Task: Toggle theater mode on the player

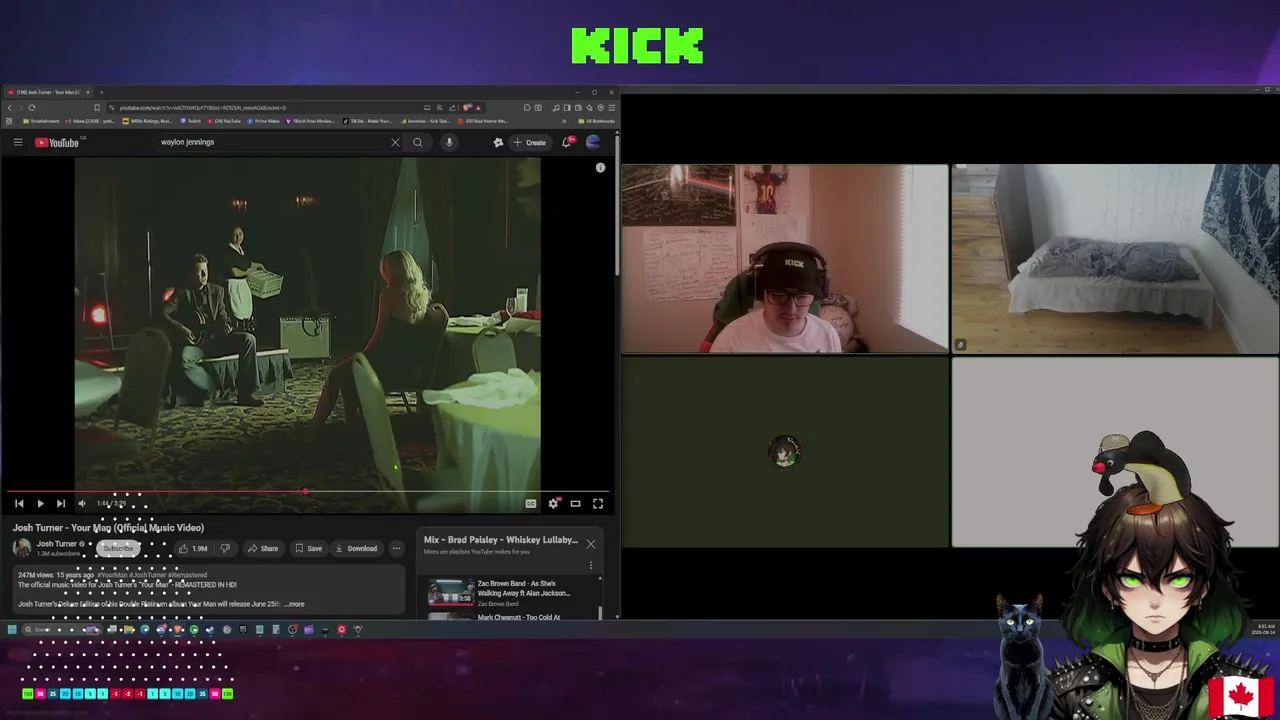Action: 575,504
